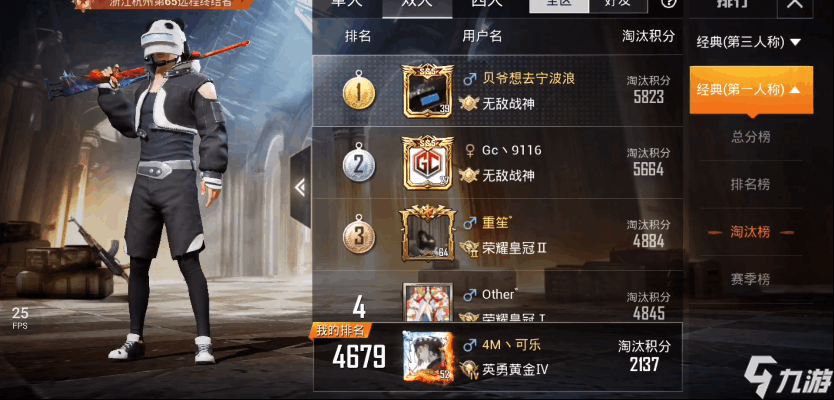The image size is (834, 400).
Task: Select the 四人 squad tab
Action: coord(487,4)
